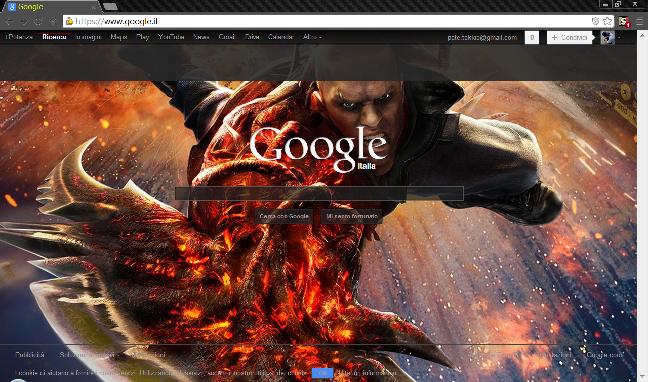648x382 pixels.
Task: Open the Pubblicità footer link
Action: (29, 355)
